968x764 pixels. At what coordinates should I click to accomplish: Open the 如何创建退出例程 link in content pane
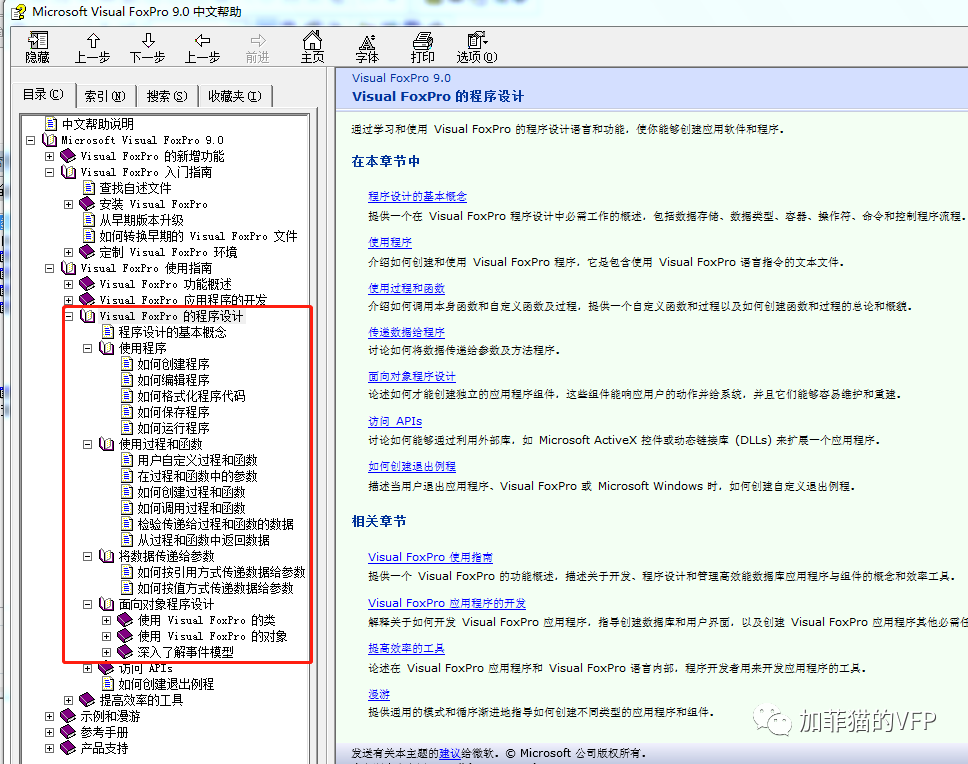pos(412,466)
